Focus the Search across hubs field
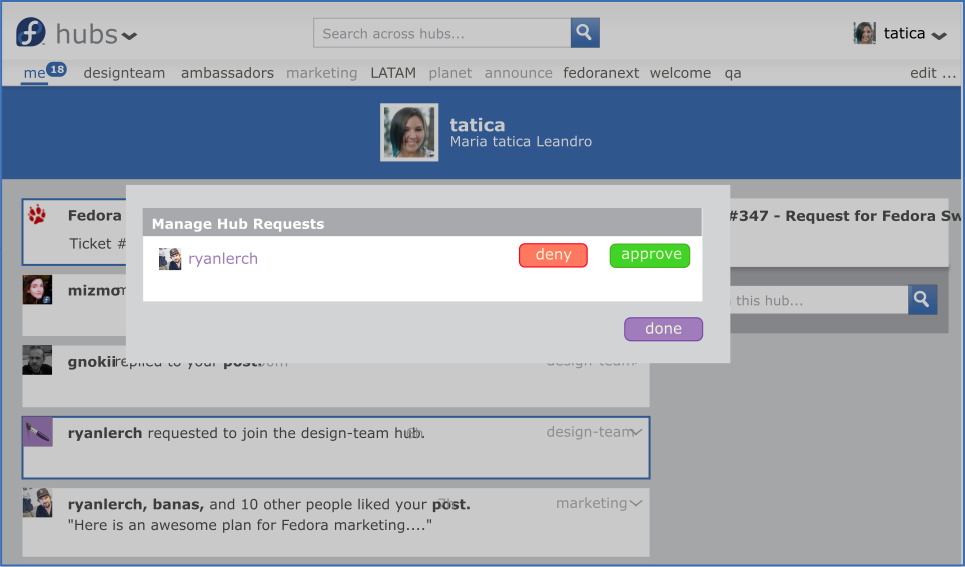This screenshot has width=965, height=567. pyautogui.click(x=442, y=33)
